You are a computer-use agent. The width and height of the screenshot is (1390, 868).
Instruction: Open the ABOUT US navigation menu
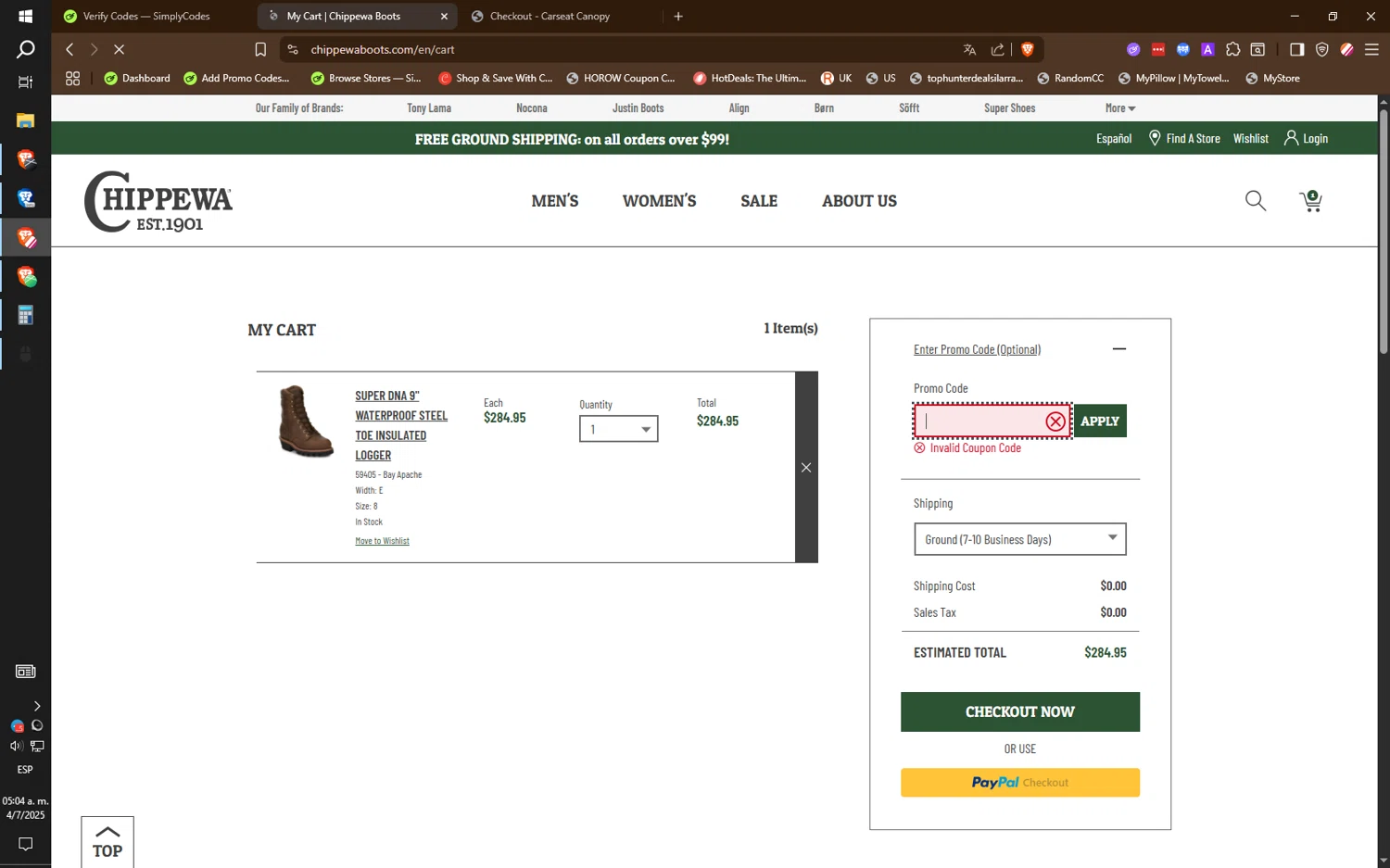pyautogui.click(x=859, y=201)
